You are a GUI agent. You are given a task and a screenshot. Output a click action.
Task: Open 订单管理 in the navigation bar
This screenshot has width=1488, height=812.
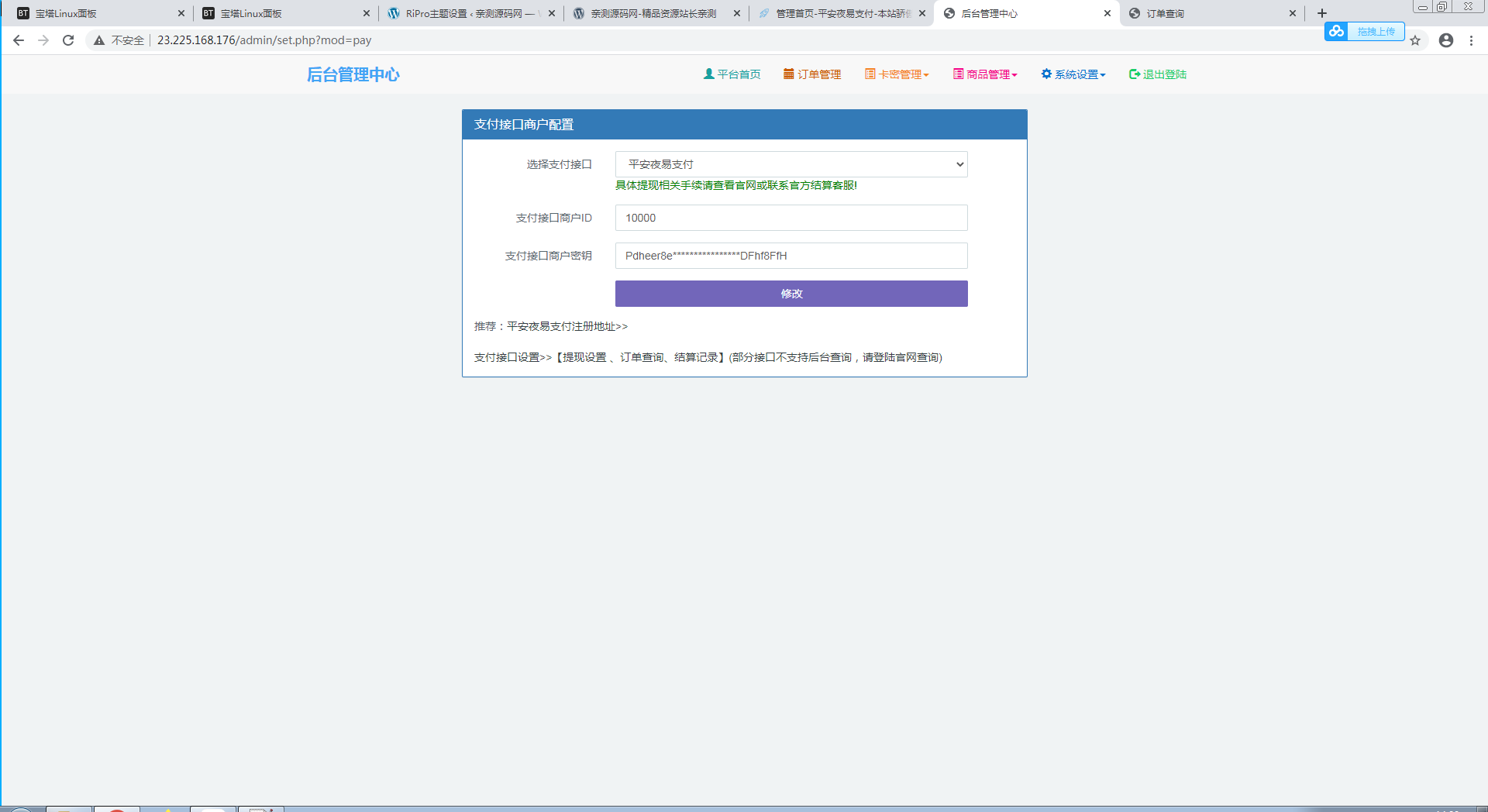pos(812,74)
